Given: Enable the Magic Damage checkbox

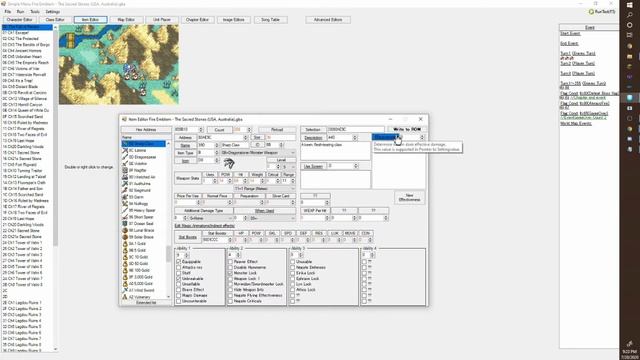Looking at the screenshot, I should pyautogui.click(x=178, y=295).
